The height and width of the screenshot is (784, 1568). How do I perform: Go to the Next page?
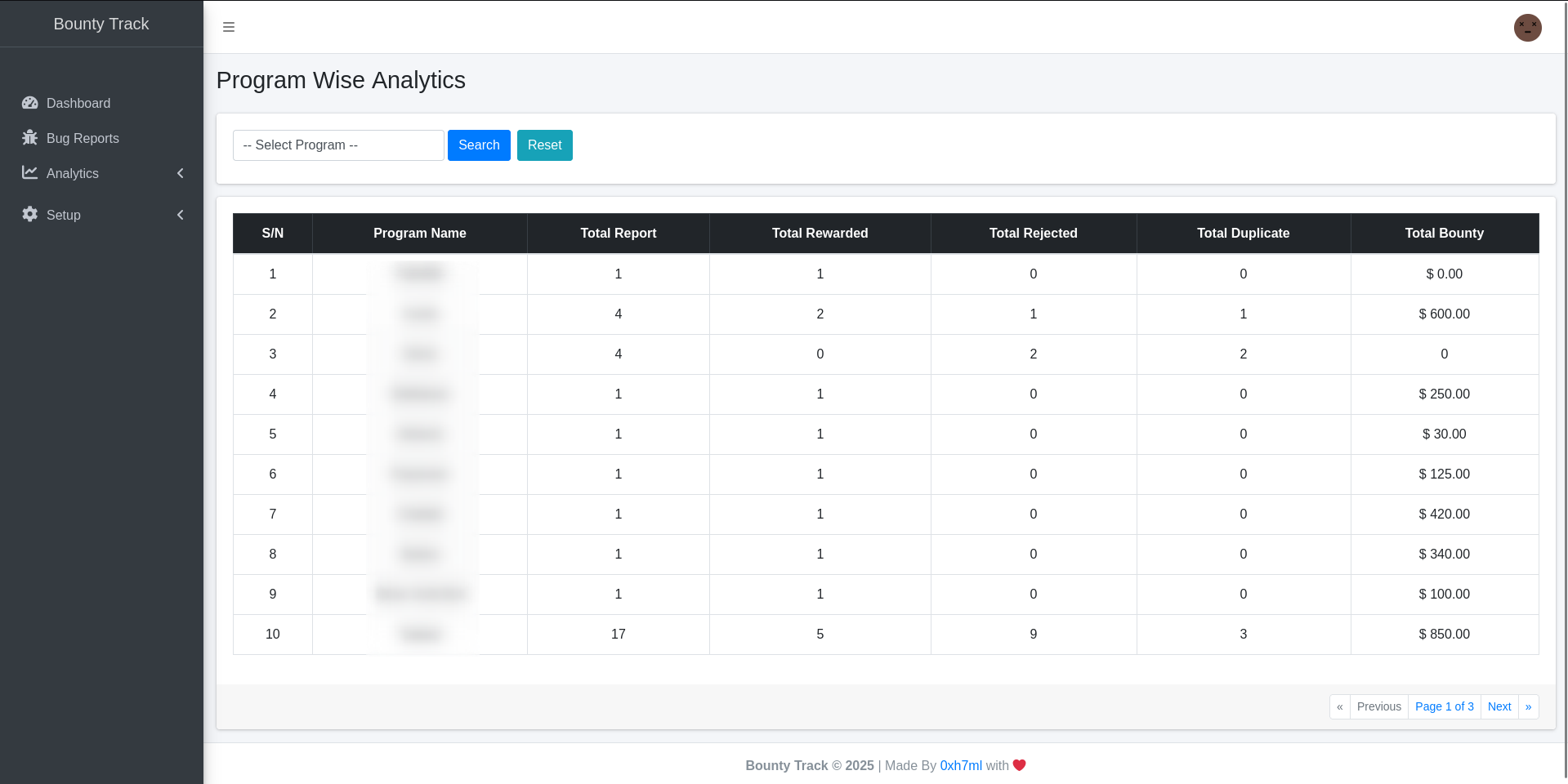[x=1499, y=706]
